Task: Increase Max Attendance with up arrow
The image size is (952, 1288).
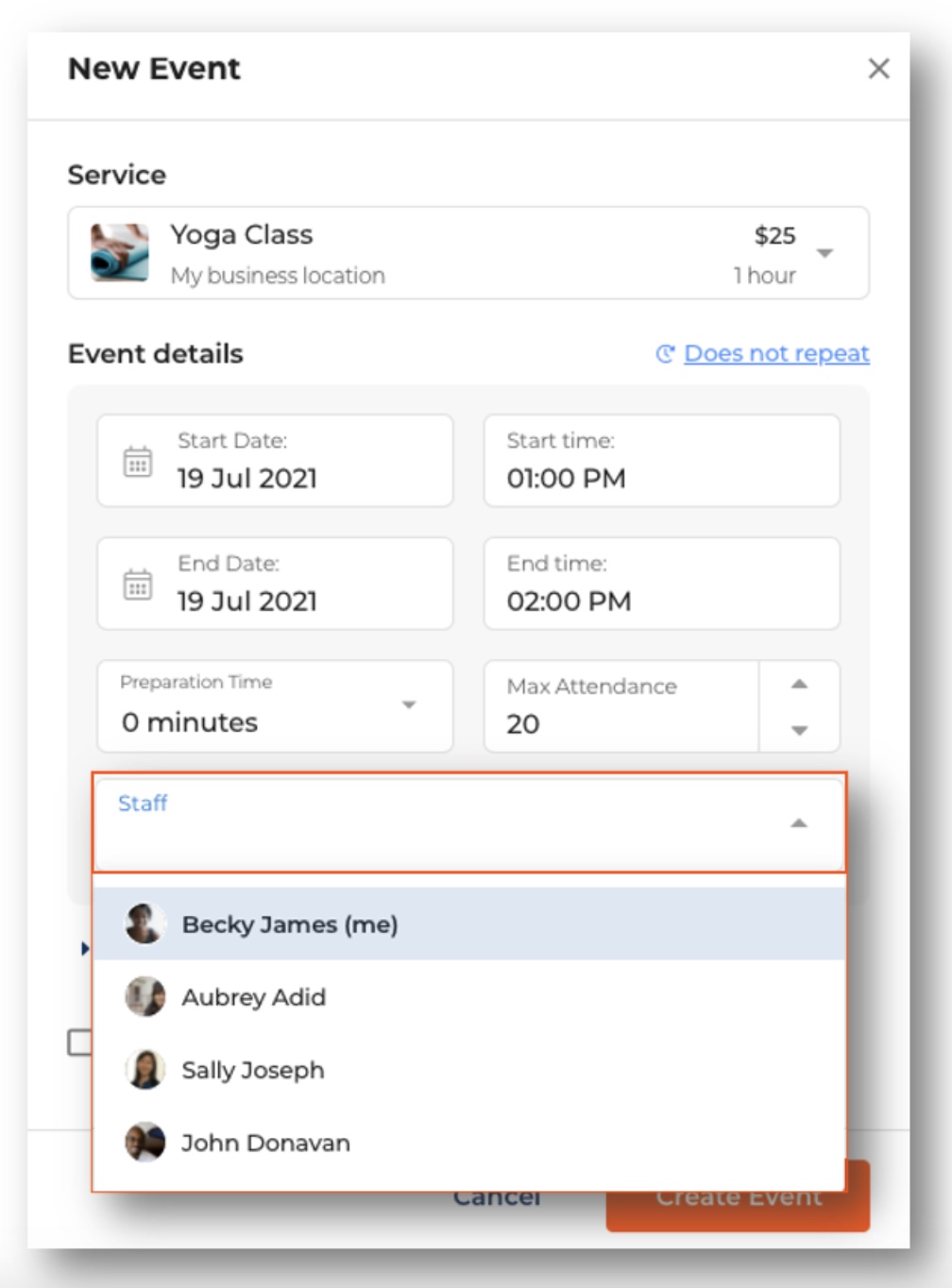Action: (799, 684)
